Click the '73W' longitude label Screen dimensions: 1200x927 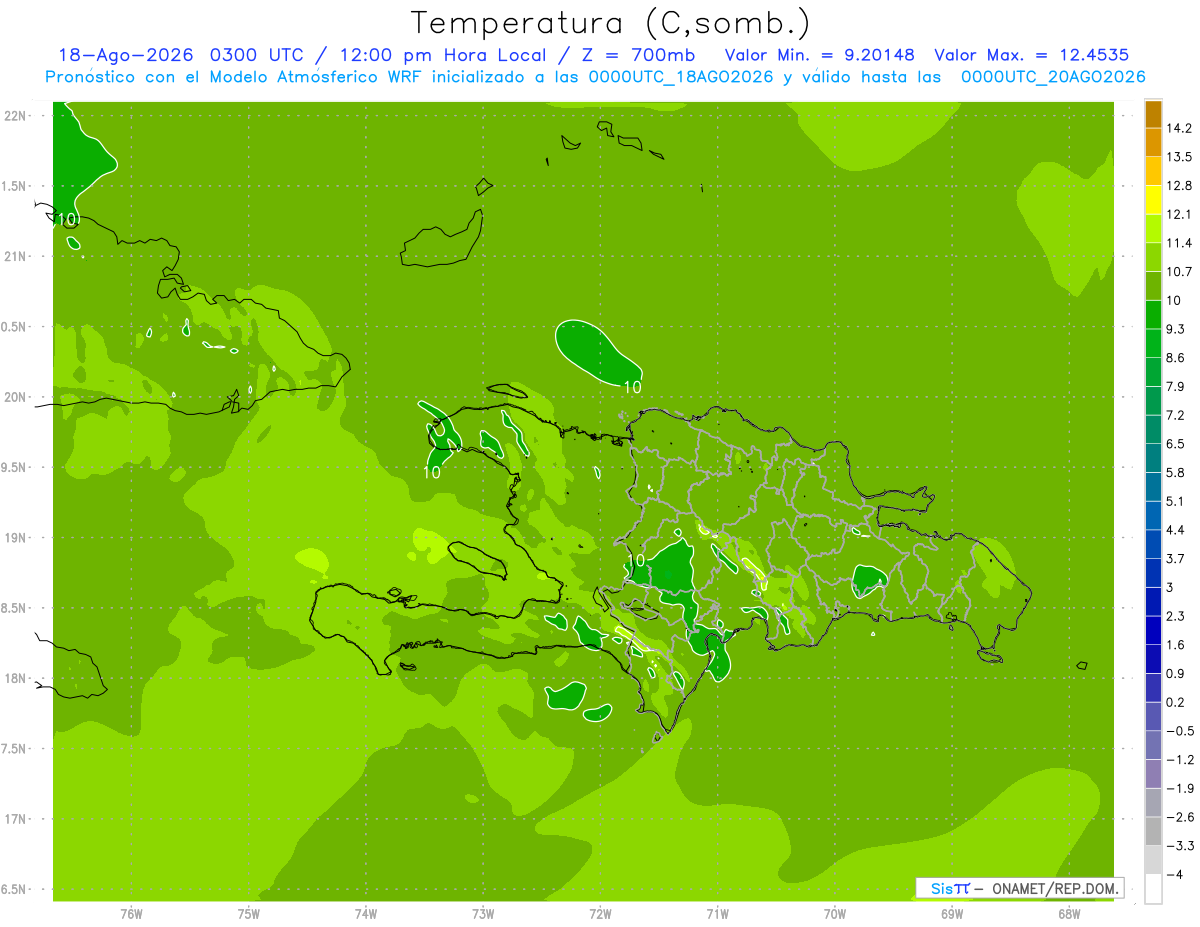coord(483,914)
